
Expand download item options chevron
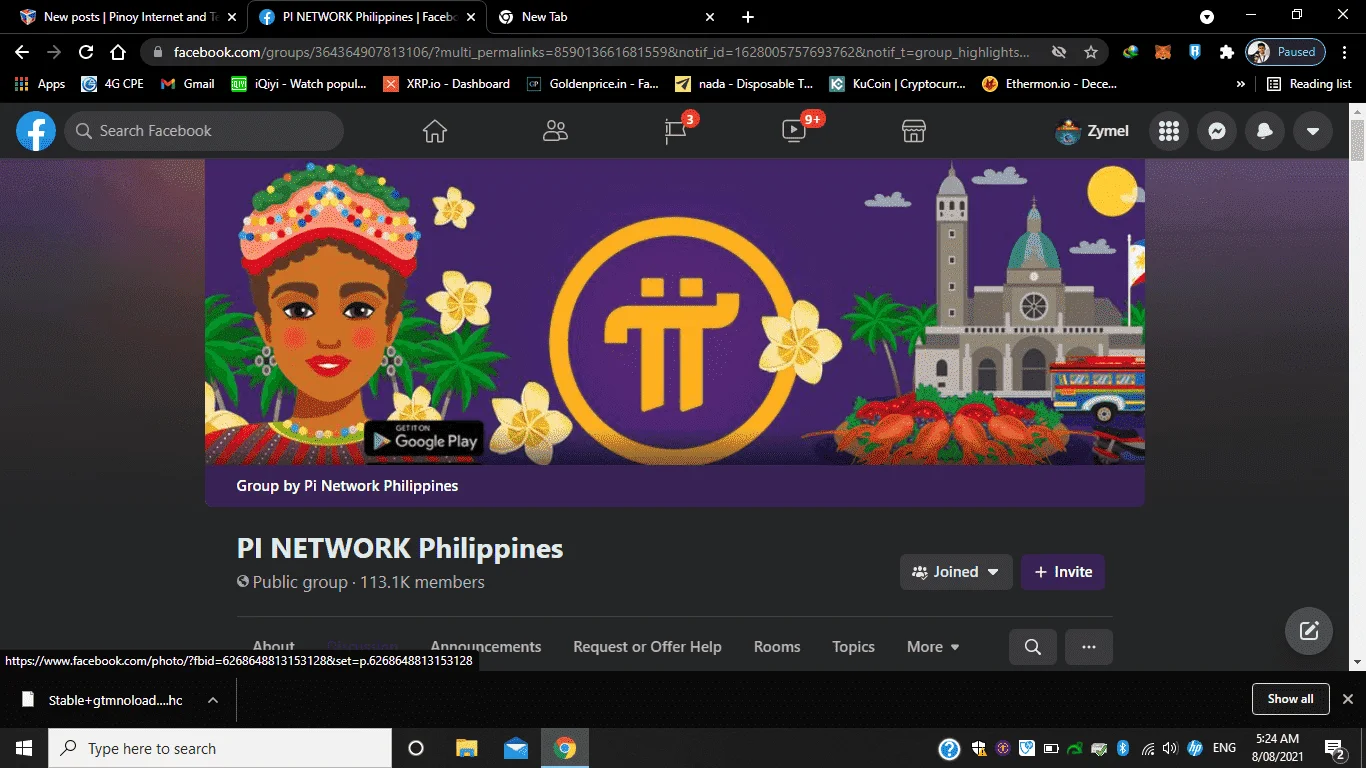(213, 700)
